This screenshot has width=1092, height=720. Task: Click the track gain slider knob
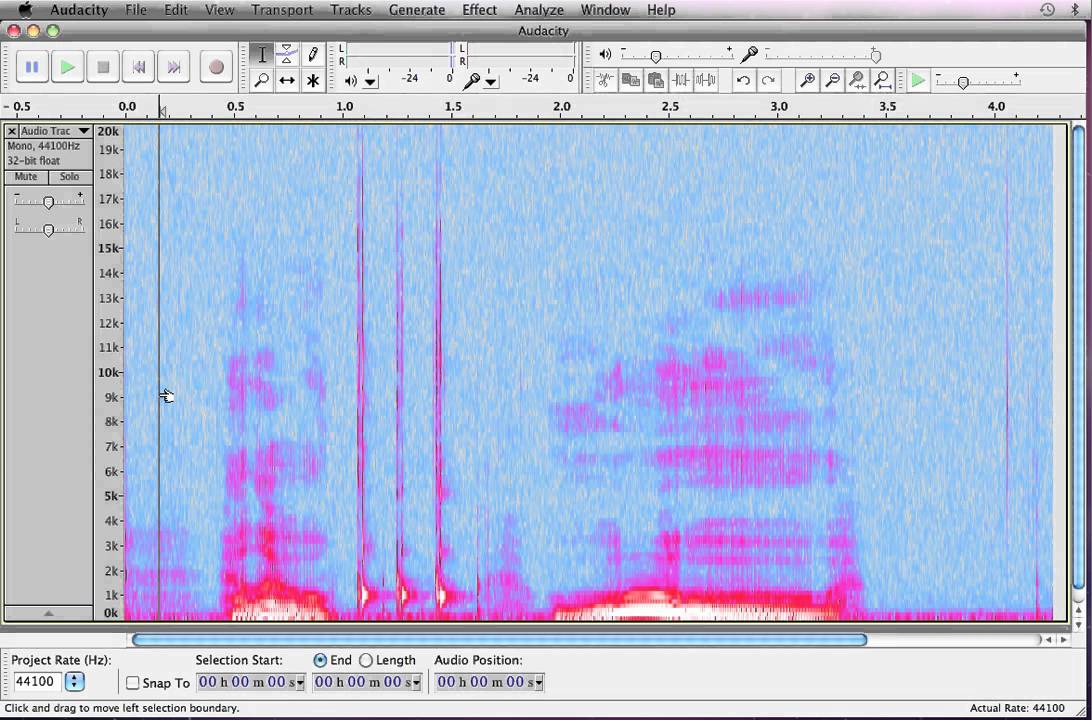click(48, 203)
